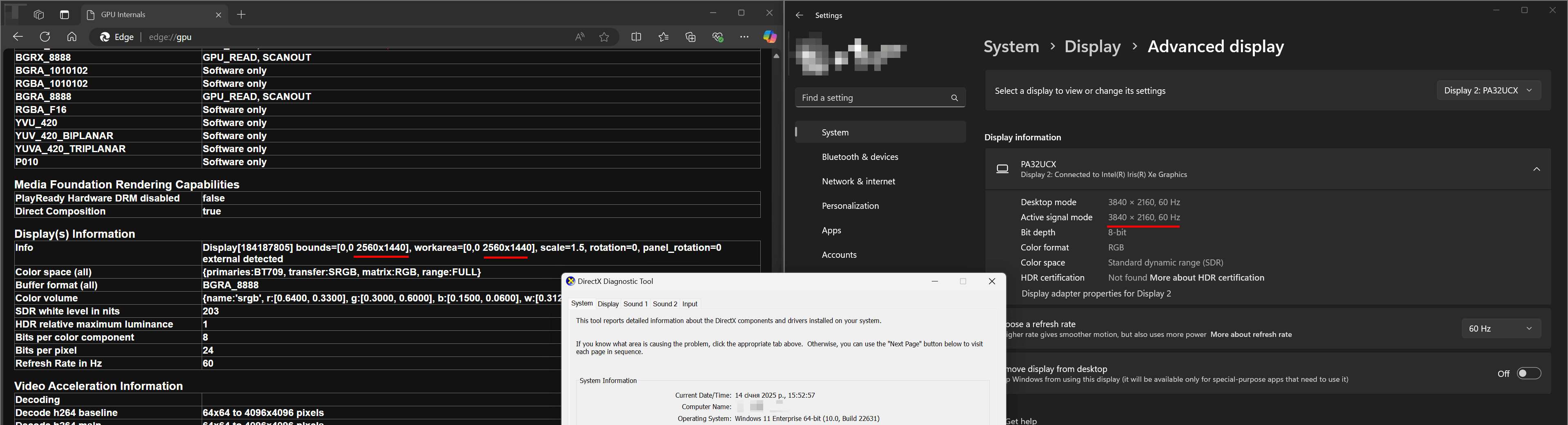
Task: Navigate to System breadcrumb
Action: coord(1012,47)
